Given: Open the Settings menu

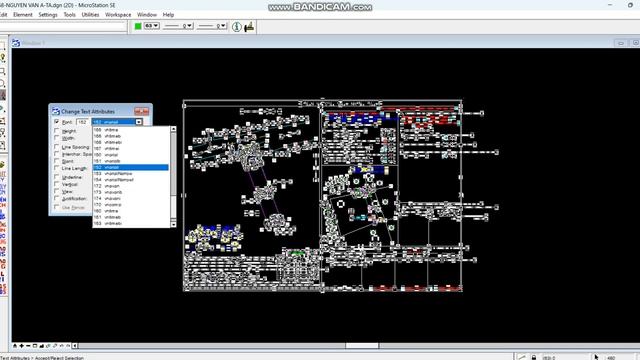Looking at the screenshot, I should [x=48, y=15].
